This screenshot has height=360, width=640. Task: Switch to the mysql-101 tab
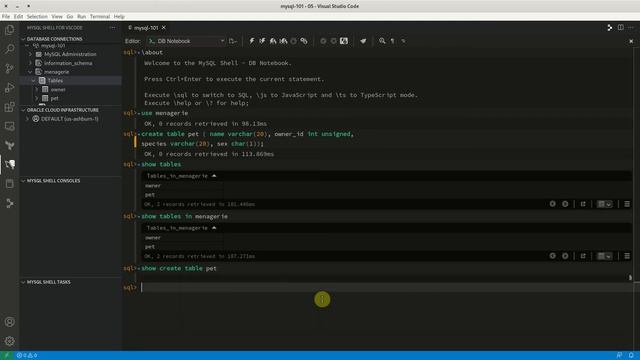tap(146, 27)
